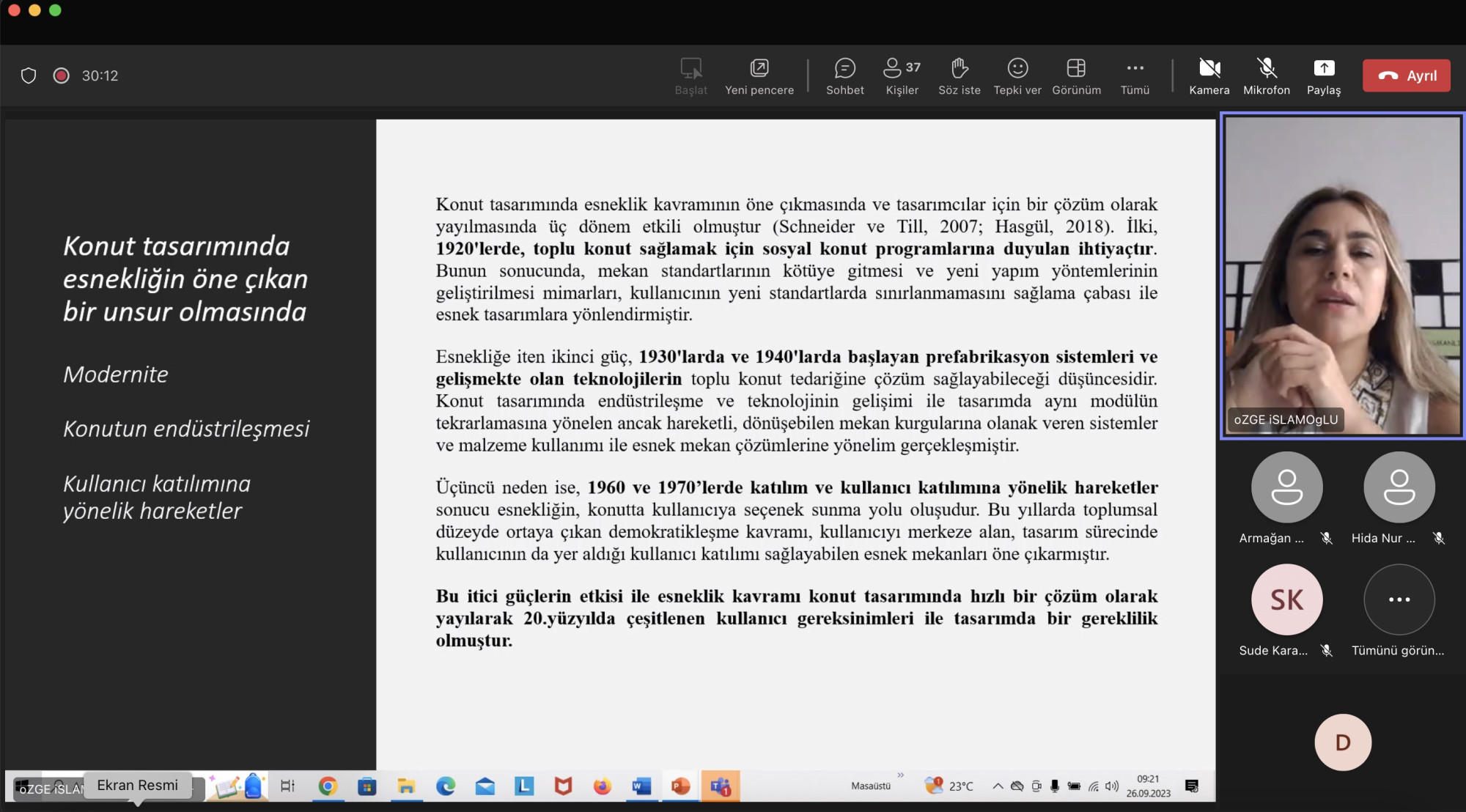This screenshot has height=812, width=1466.
Task: Click the Modernite slide heading
Action: pyautogui.click(x=116, y=374)
